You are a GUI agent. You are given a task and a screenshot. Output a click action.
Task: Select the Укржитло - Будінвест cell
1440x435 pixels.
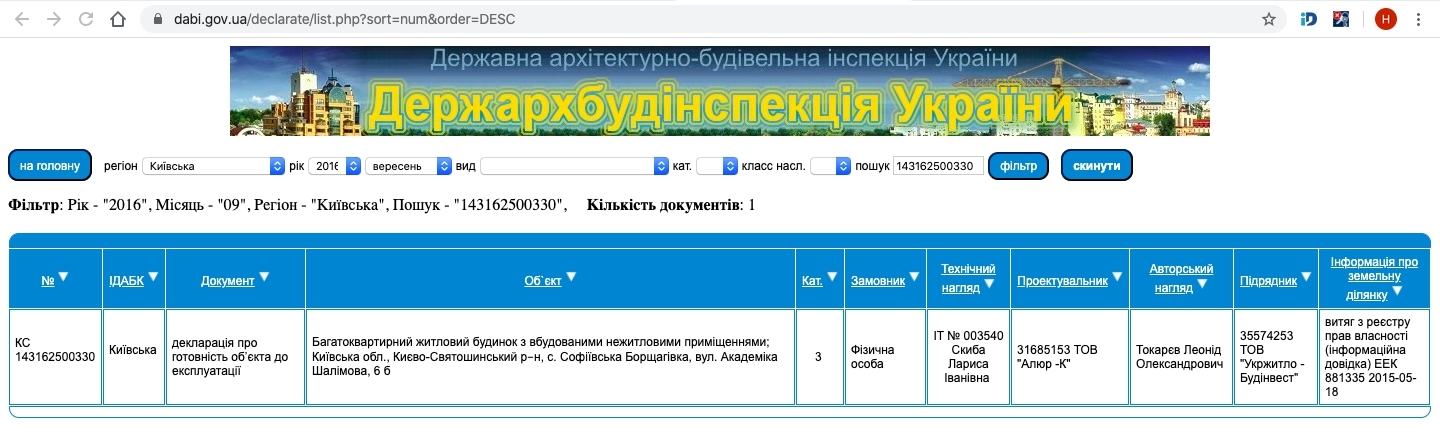[1275, 357]
